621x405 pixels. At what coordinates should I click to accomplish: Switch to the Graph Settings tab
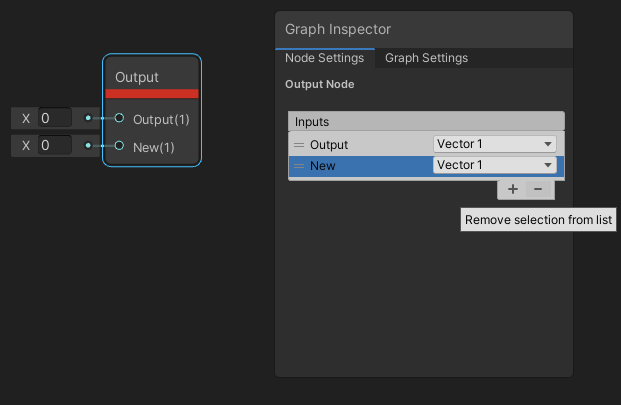(x=426, y=58)
